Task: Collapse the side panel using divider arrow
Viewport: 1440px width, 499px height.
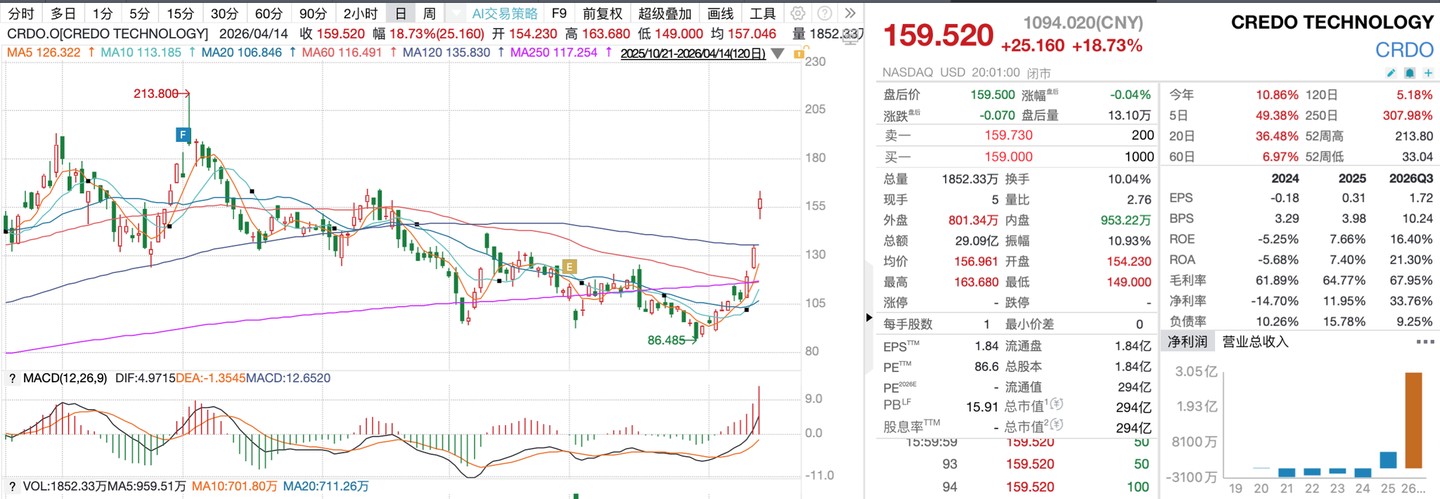Action: pyautogui.click(x=868, y=317)
